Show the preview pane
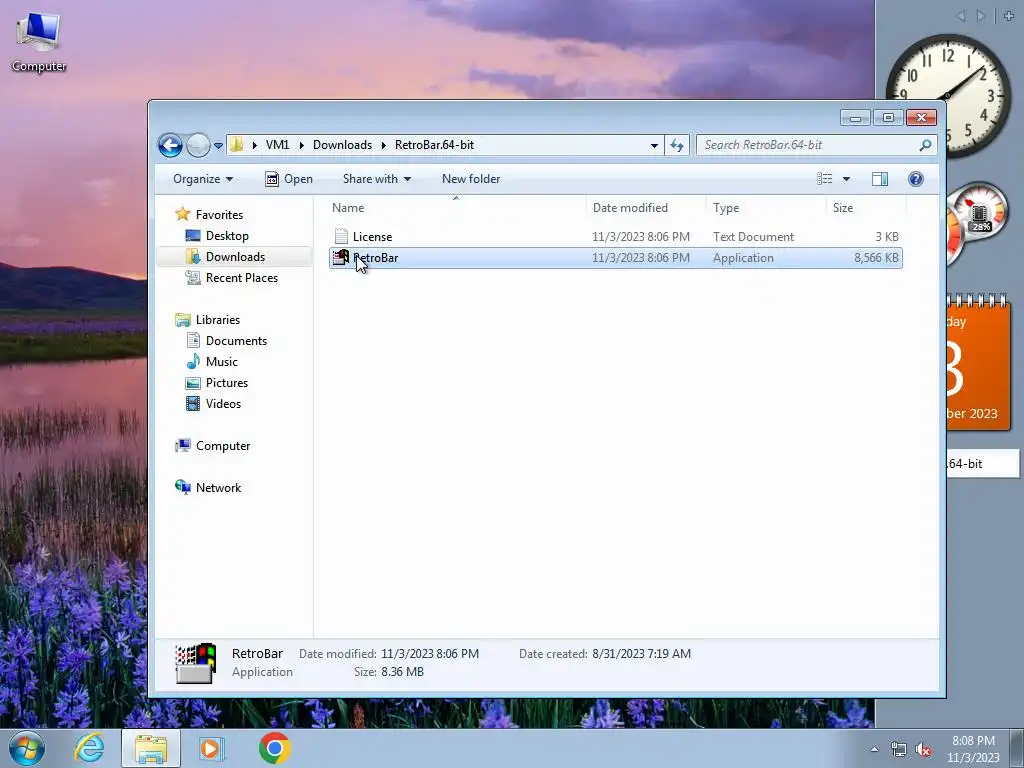 coord(880,179)
